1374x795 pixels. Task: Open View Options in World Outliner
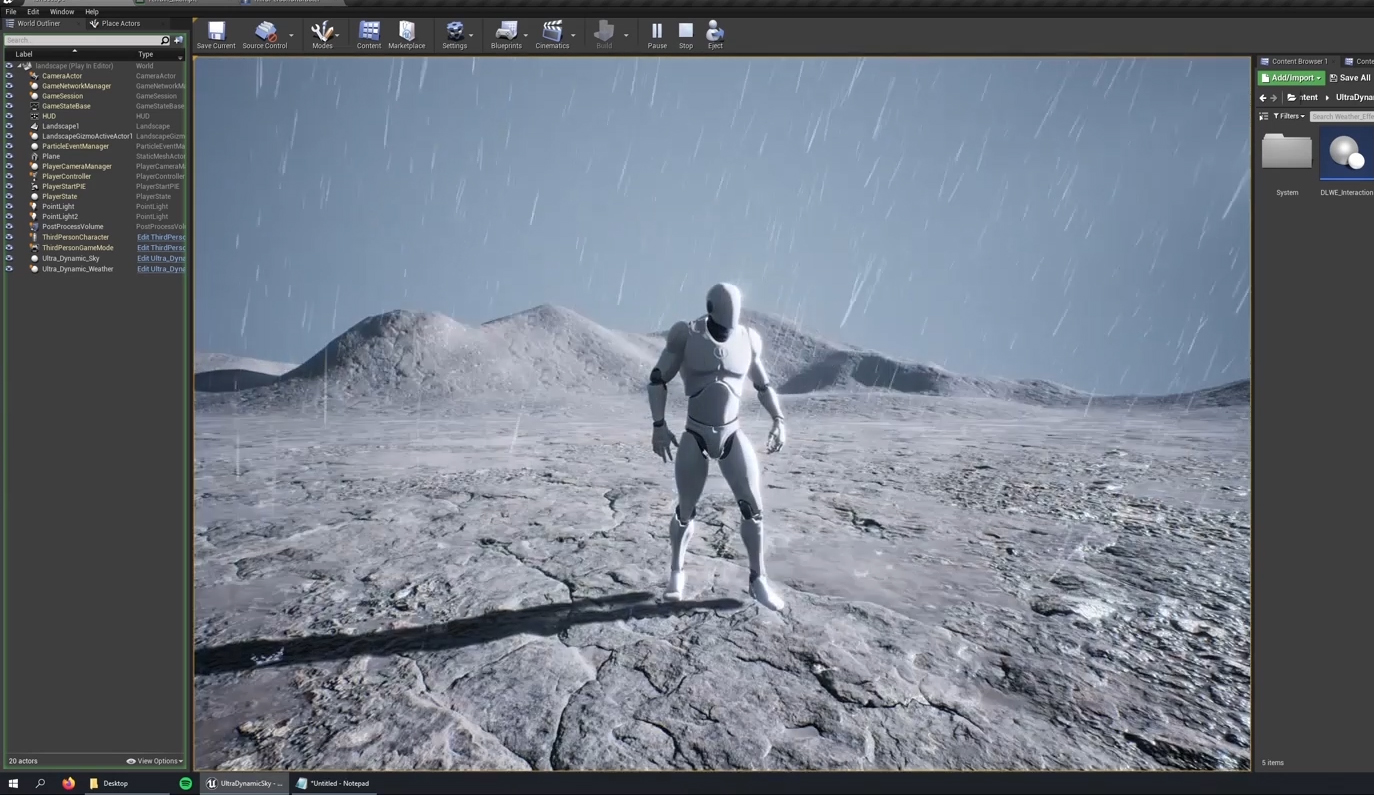(x=155, y=761)
